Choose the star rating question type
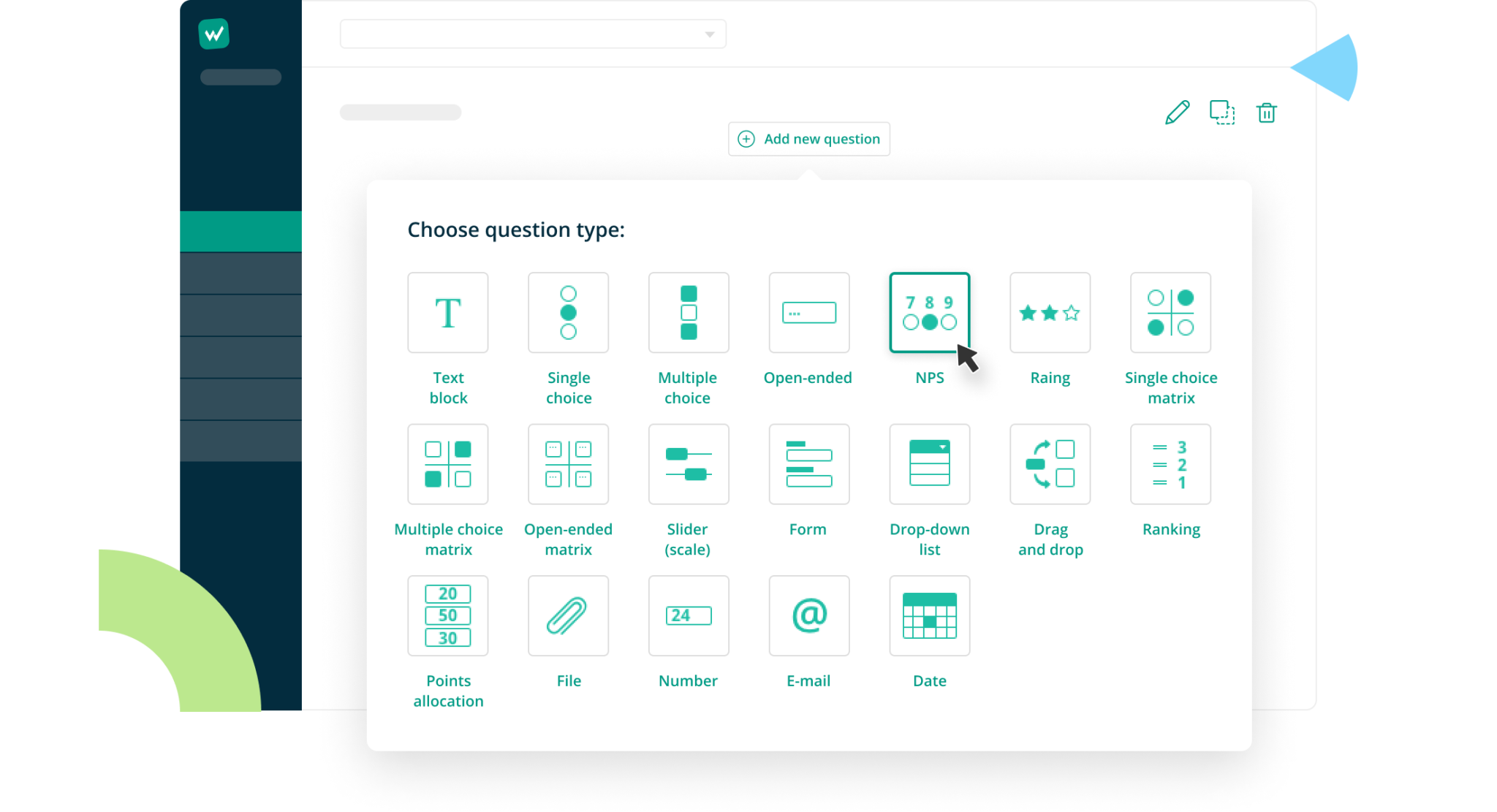The width and height of the screenshot is (1497, 812). (1050, 313)
